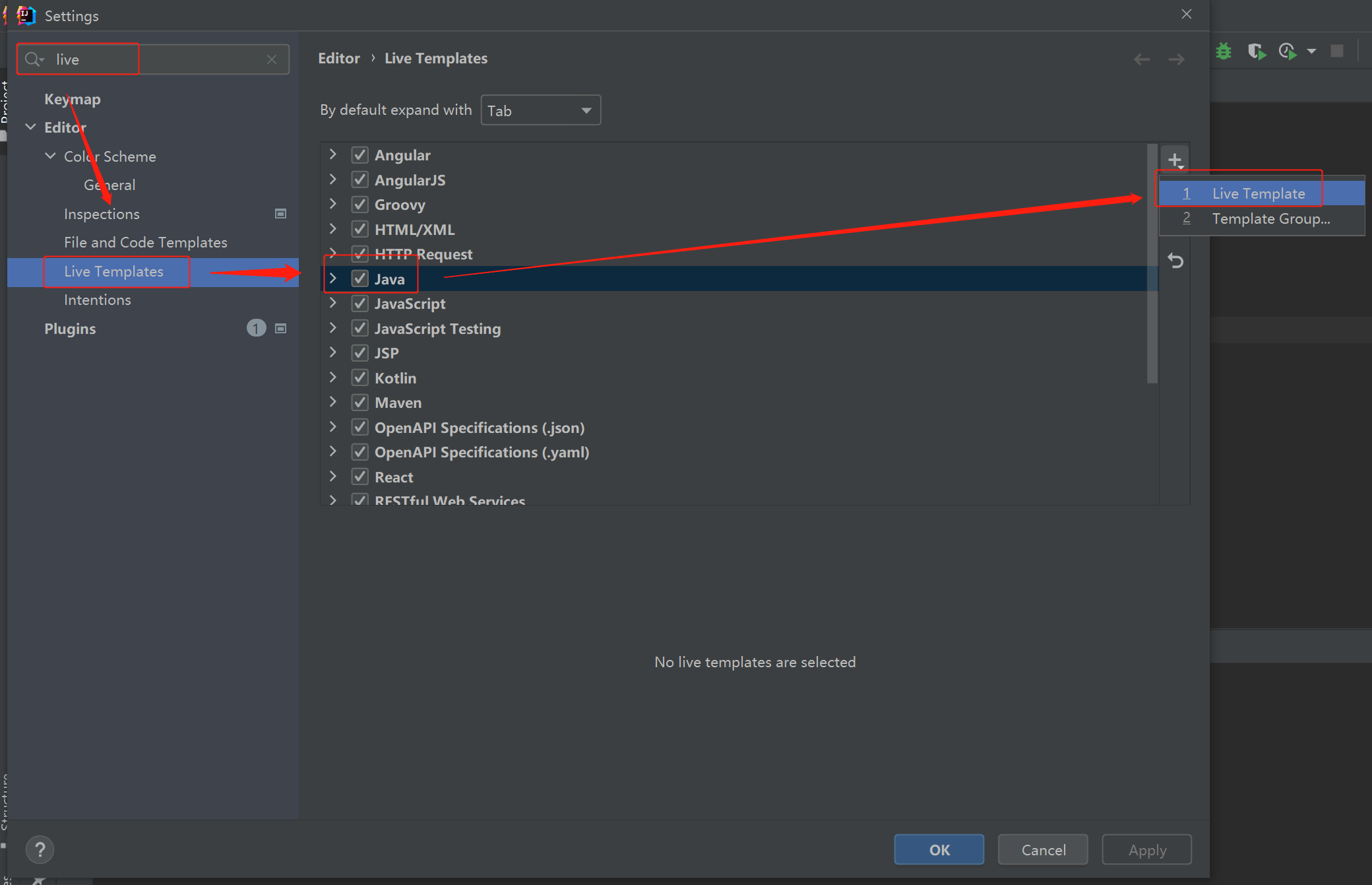Toggle the Kotlin group checkbox
Image resolution: width=1372 pixels, height=885 pixels.
(359, 378)
